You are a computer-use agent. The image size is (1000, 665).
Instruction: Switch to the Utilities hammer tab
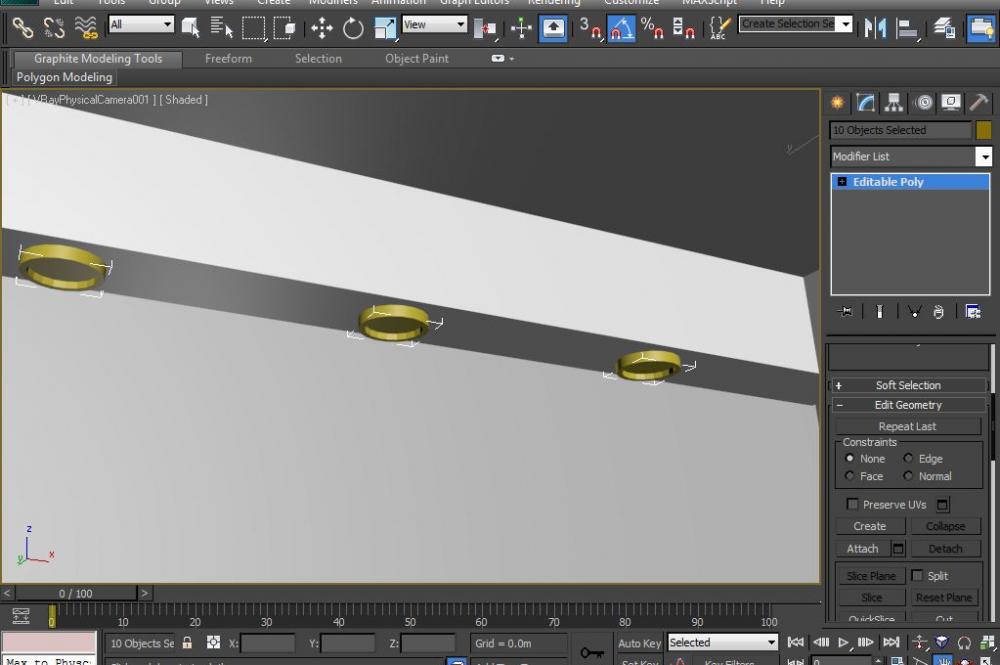pyautogui.click(x=980, y=102)
